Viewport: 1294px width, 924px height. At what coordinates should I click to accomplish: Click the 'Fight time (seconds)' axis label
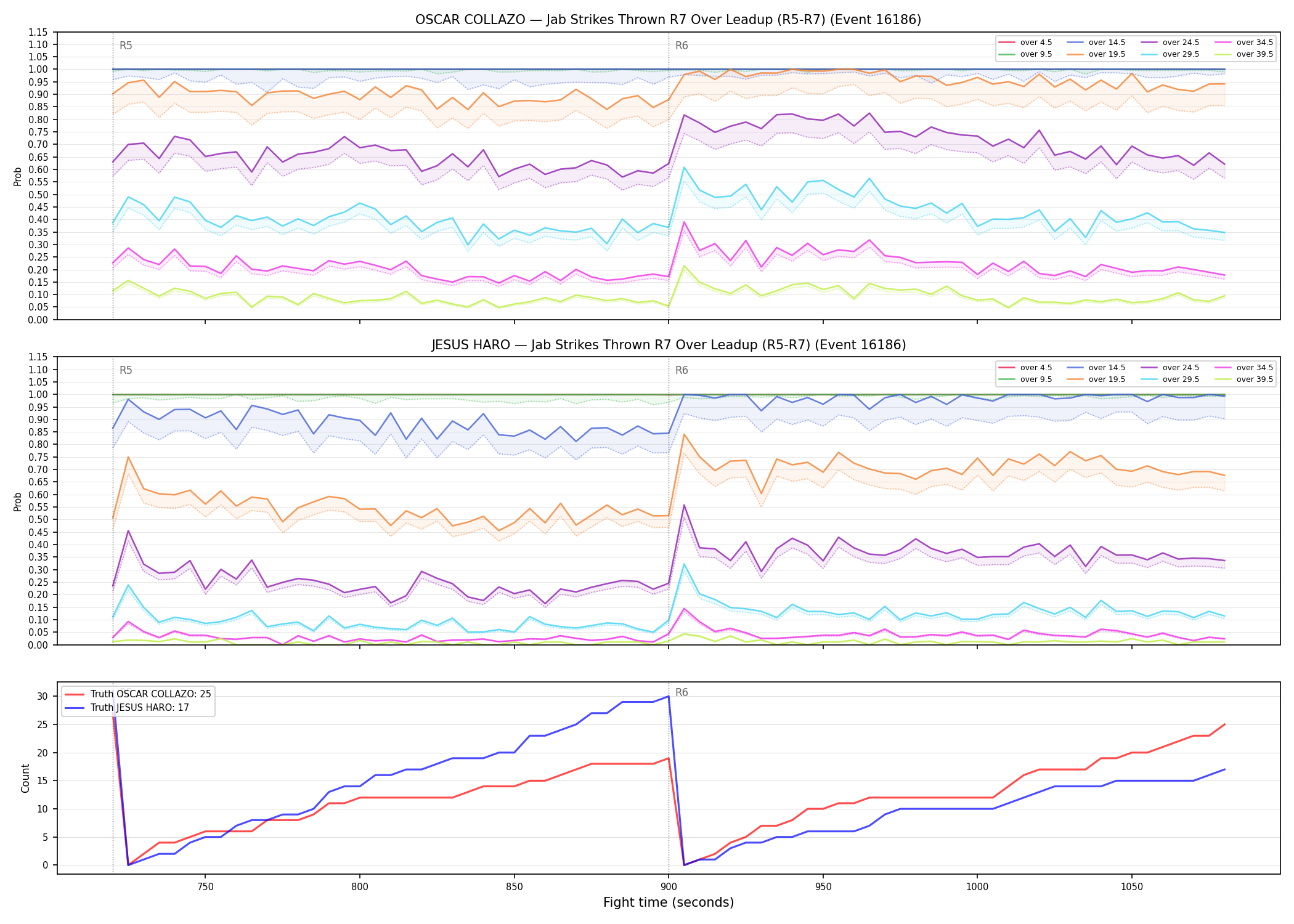[x=669, y=902]
